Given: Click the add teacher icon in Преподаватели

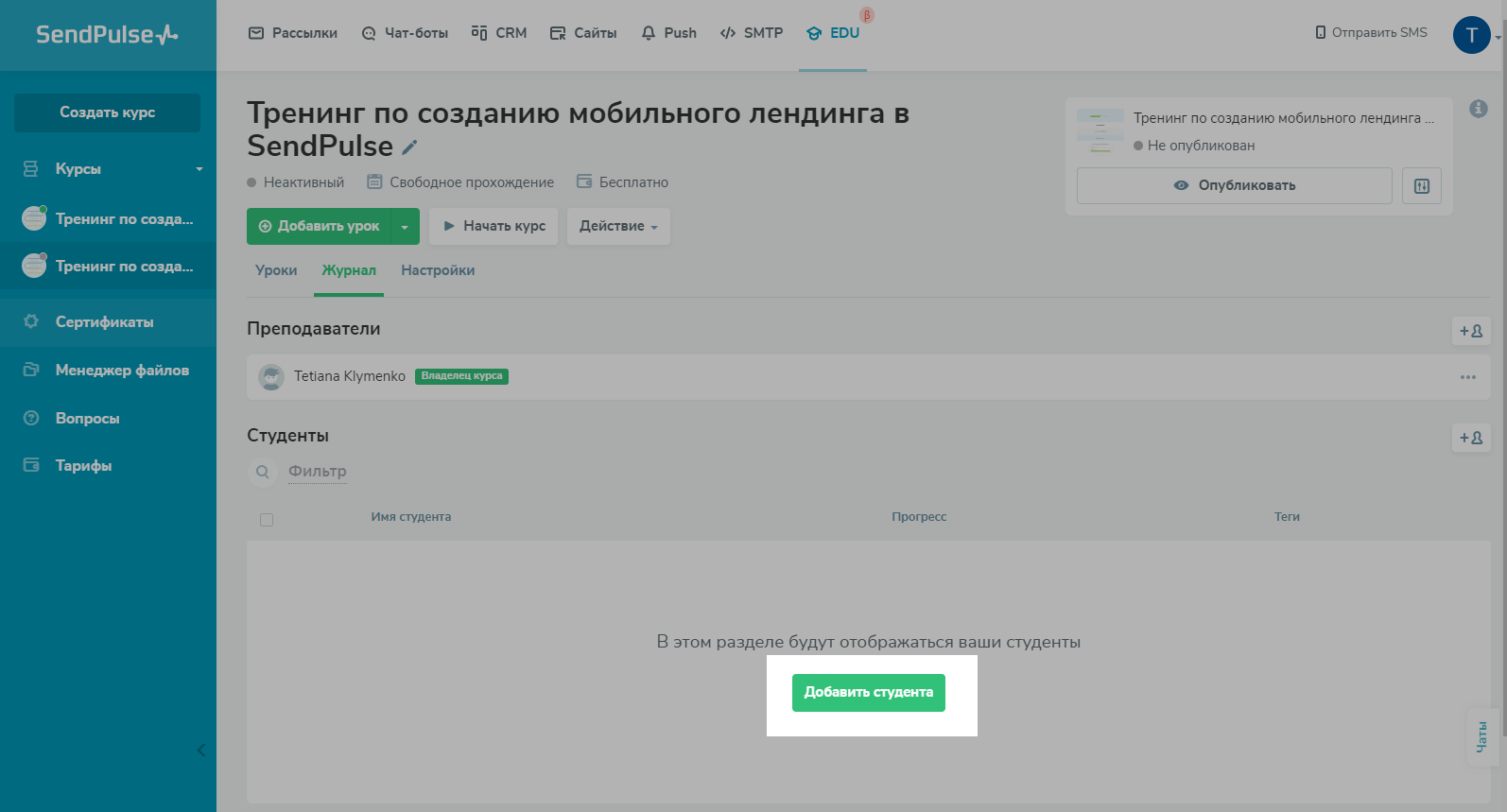Looking at the screenshot, I should point(1470,331).
